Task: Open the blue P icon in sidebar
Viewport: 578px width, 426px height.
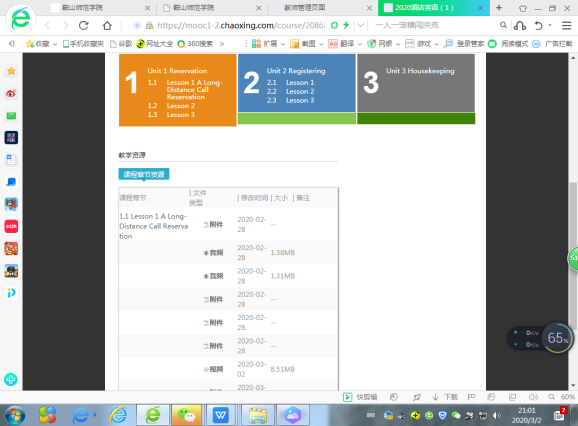Action: (11, 293)
